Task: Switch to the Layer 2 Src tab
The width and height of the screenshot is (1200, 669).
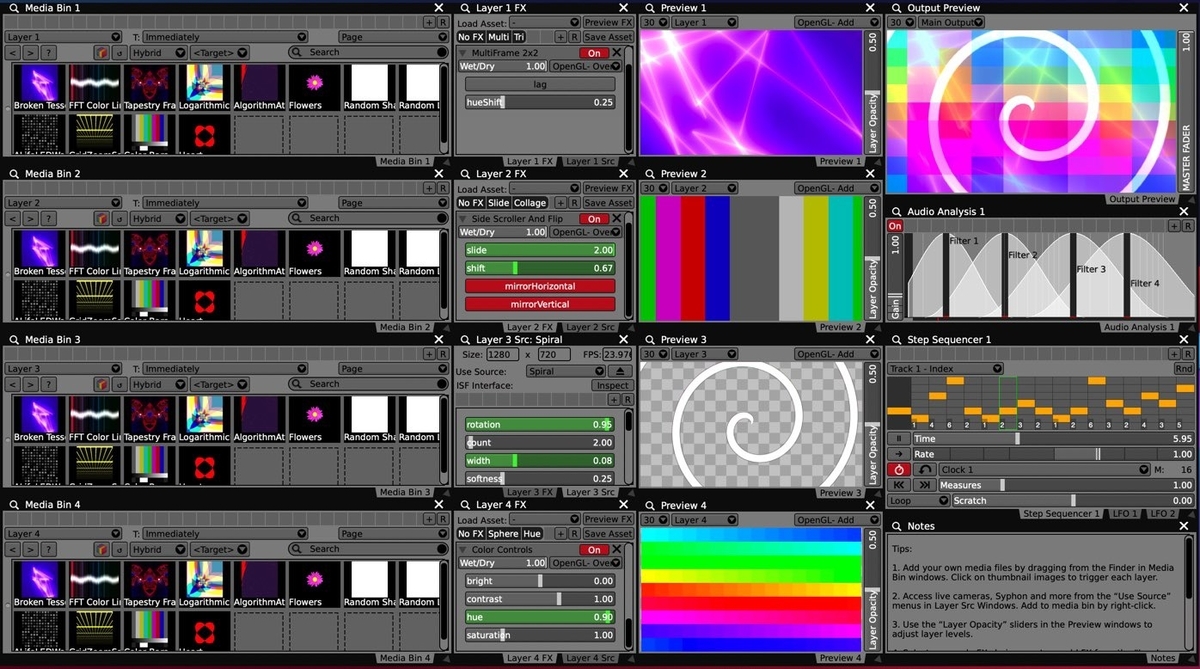Action: click(590, 327)
